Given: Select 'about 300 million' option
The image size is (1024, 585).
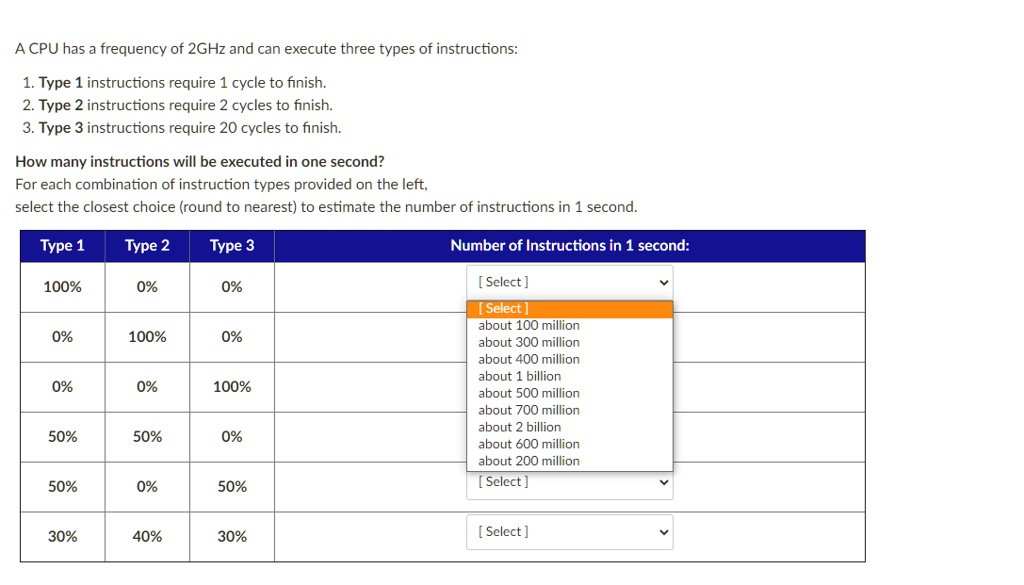Looking at the screenshot, I should pos(569,342).
